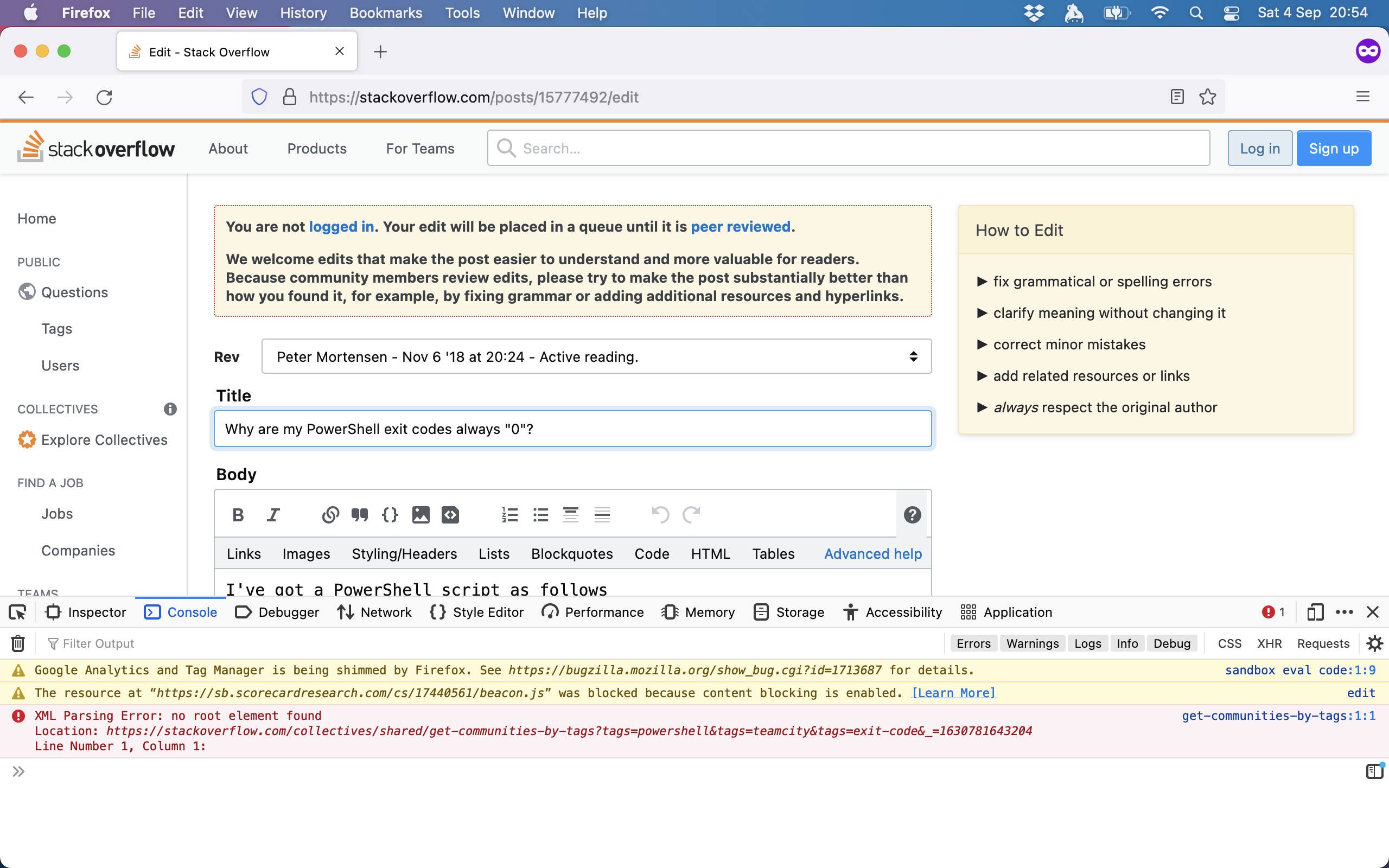Open the Network tab
Image resolution: width=1389 pixels, height=868 pixels.
pyautogui.click(x=374, y=612)
